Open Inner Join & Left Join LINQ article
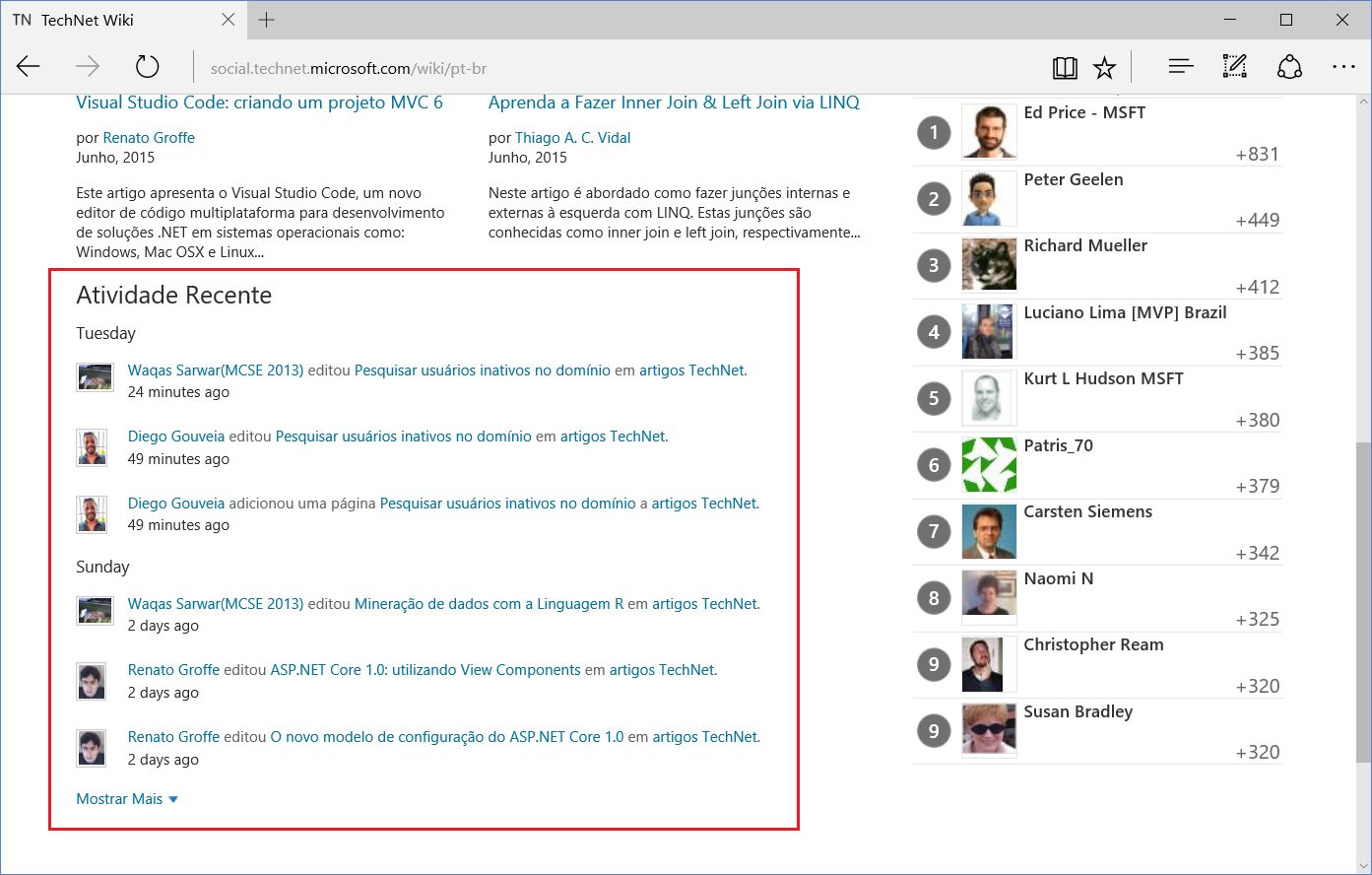This screenshot has width=1372, height=875. [675, 102]
